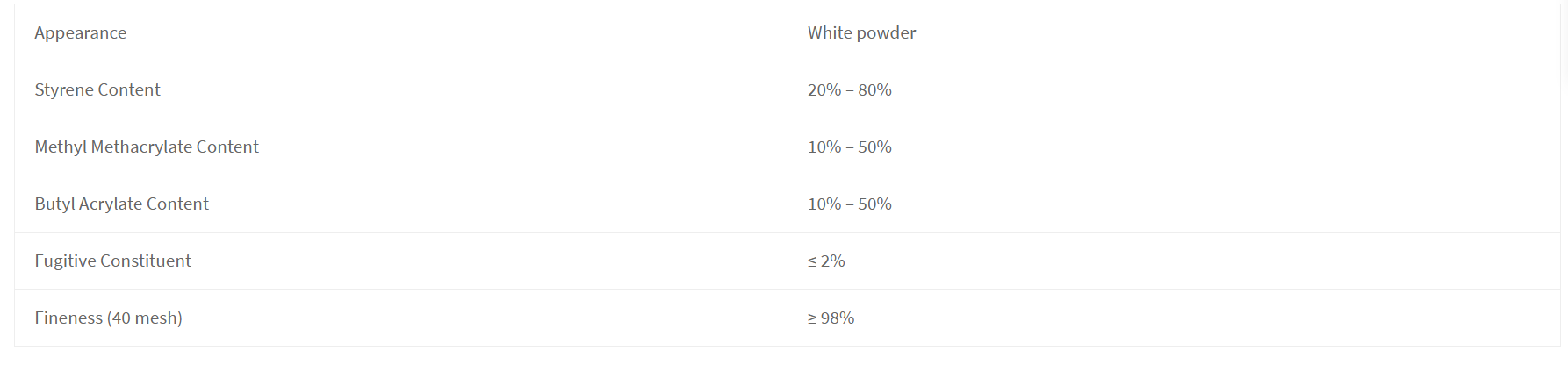Click the word Acrylate in Butyl row
The height and width of the screenshot is (365, 1568).
point(111,204)
